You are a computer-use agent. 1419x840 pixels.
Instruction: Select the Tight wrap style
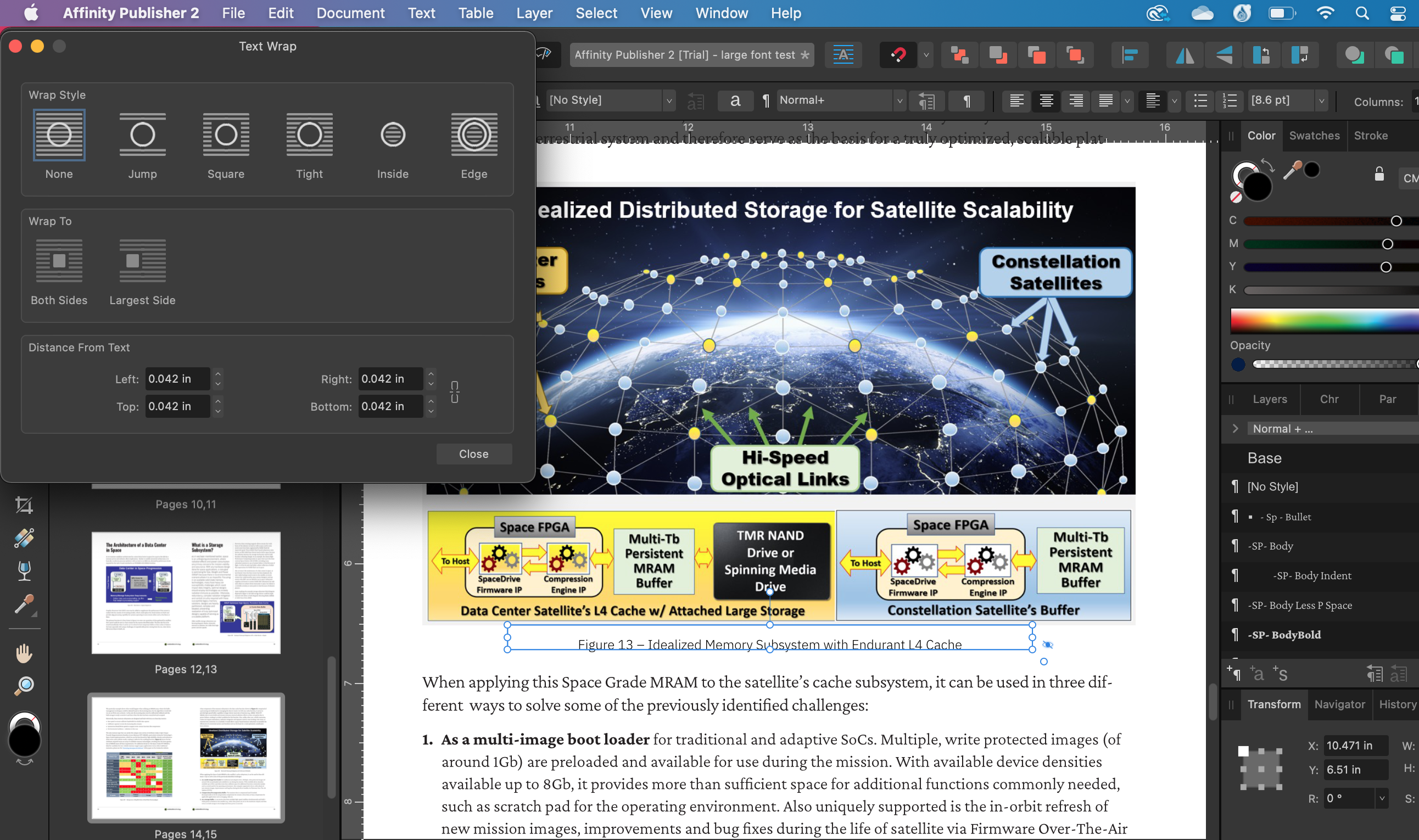tap(309, 135)
